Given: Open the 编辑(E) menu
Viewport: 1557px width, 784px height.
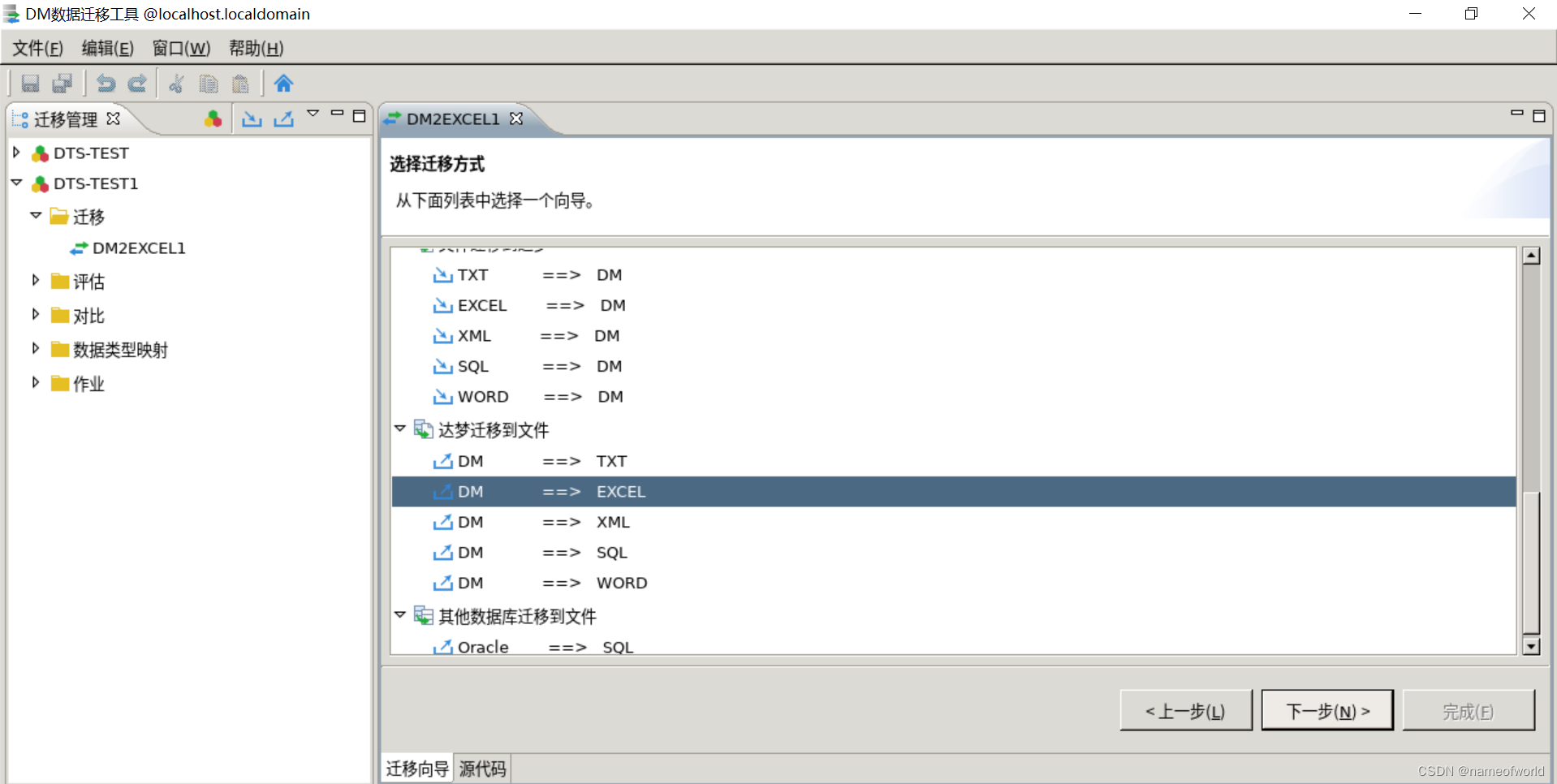Looking at the screenshot, I should pos(107,48).
